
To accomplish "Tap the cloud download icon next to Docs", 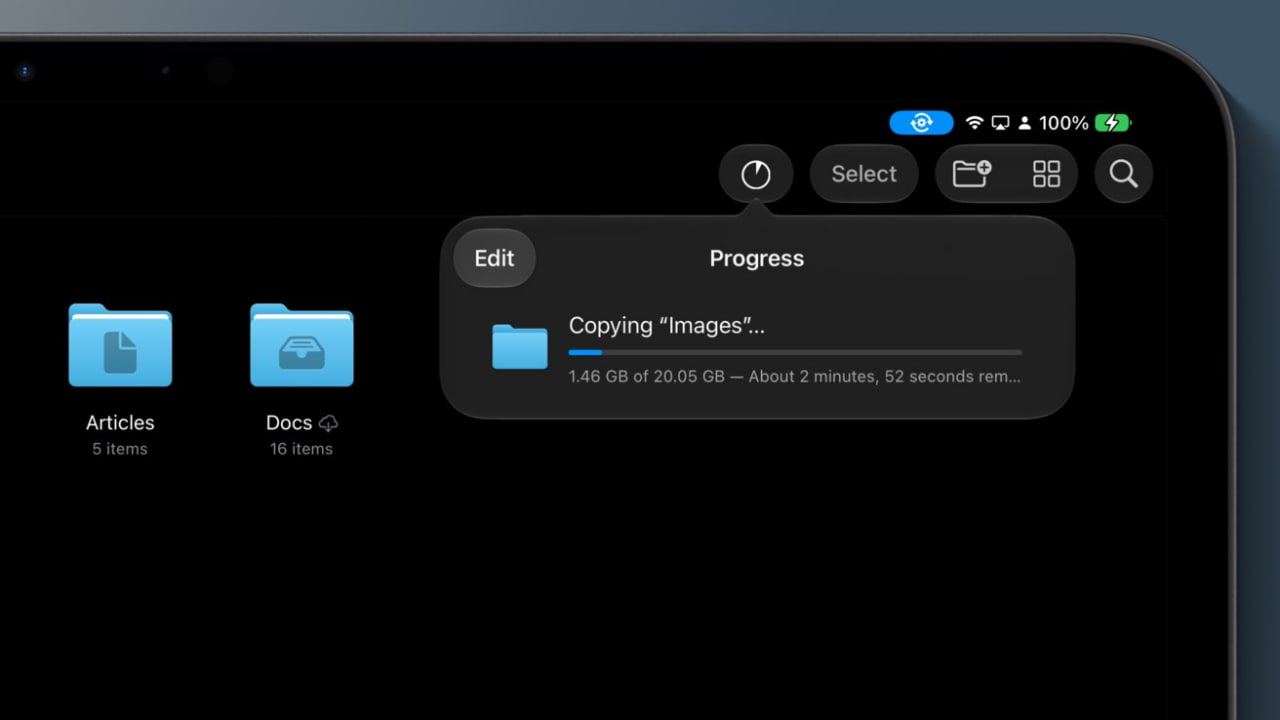I will pyautogui.click(x=328, y=424).
